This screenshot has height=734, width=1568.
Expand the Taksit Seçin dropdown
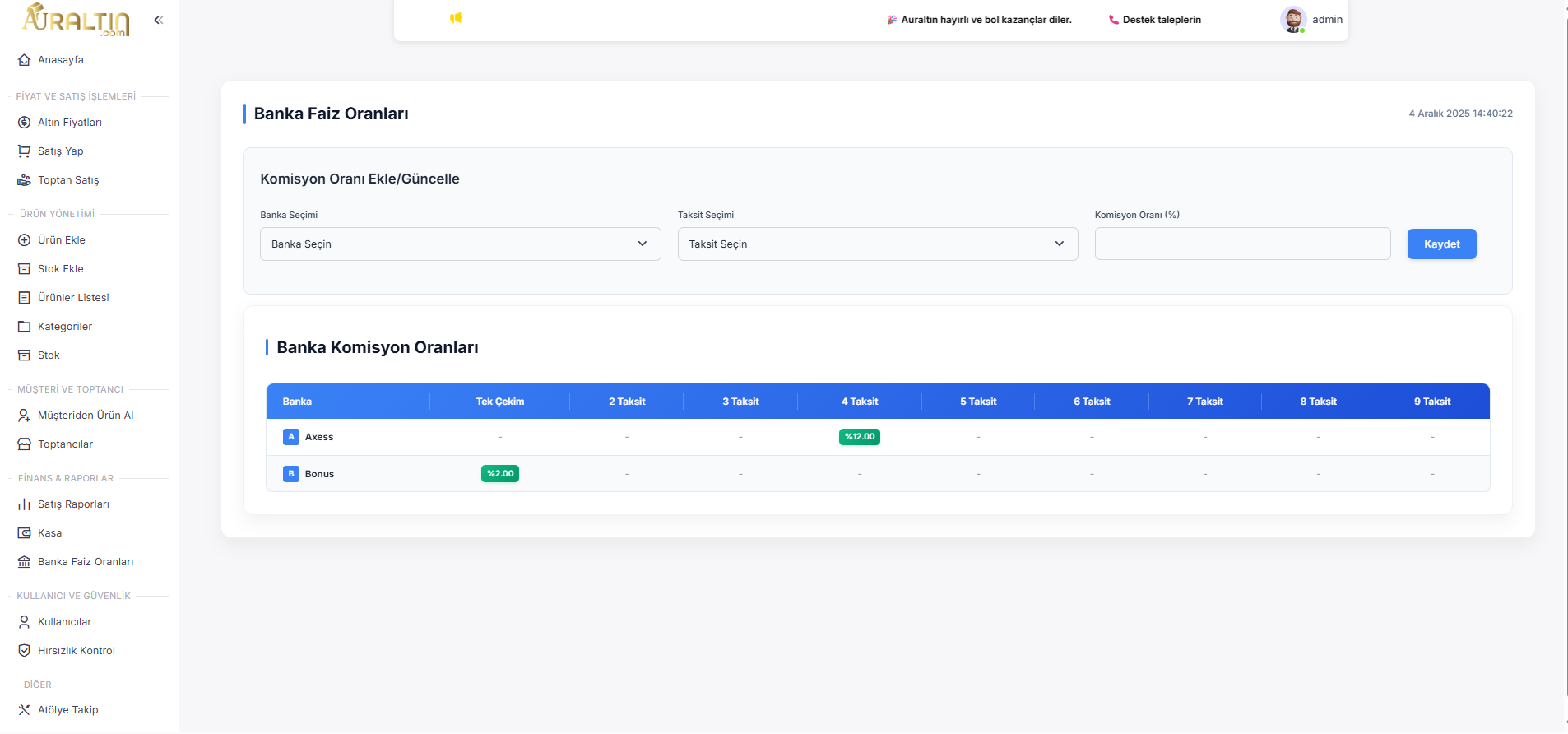pyautogui.click(x=877, y=244)
